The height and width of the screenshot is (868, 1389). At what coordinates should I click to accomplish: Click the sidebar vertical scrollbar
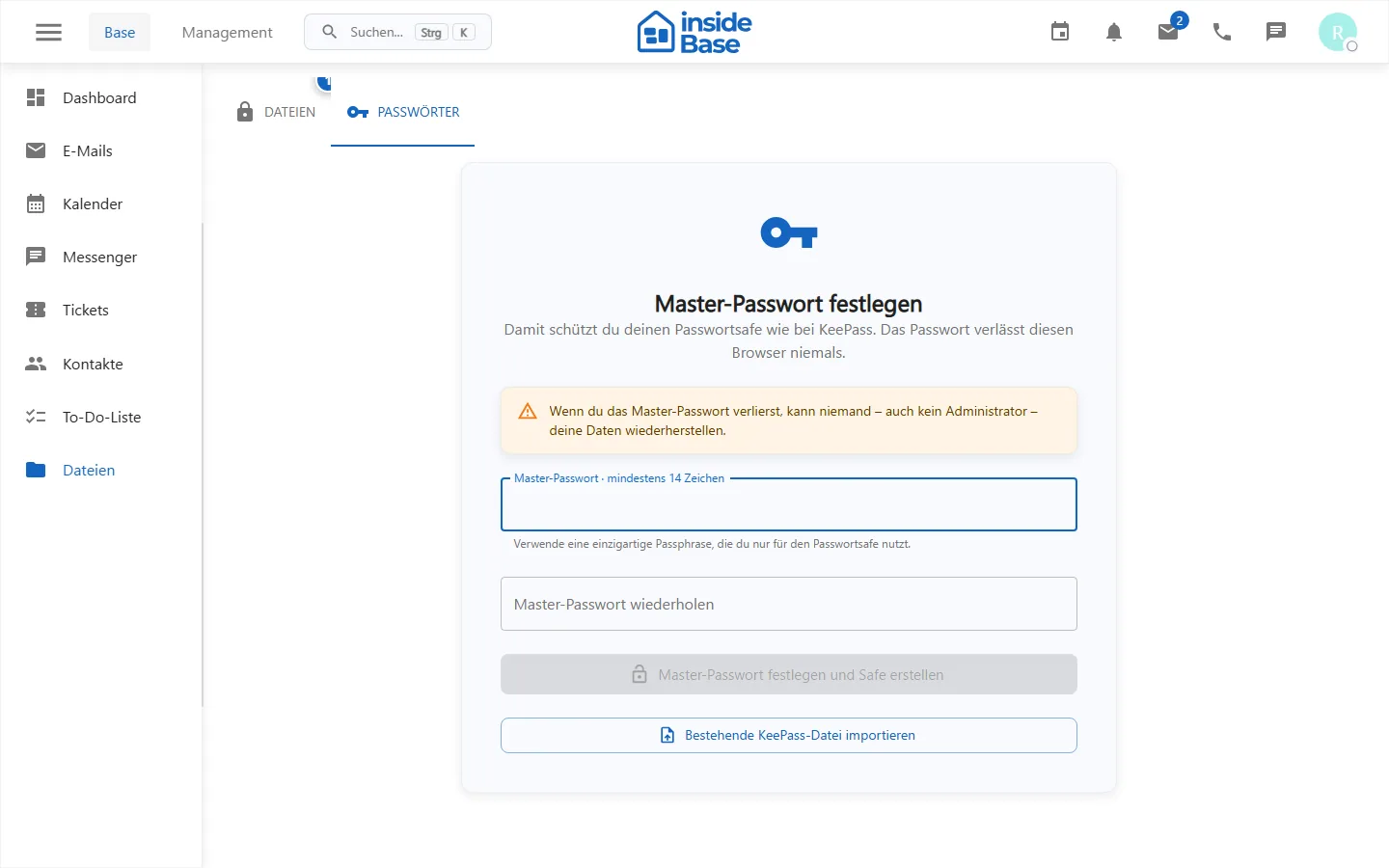203,464
